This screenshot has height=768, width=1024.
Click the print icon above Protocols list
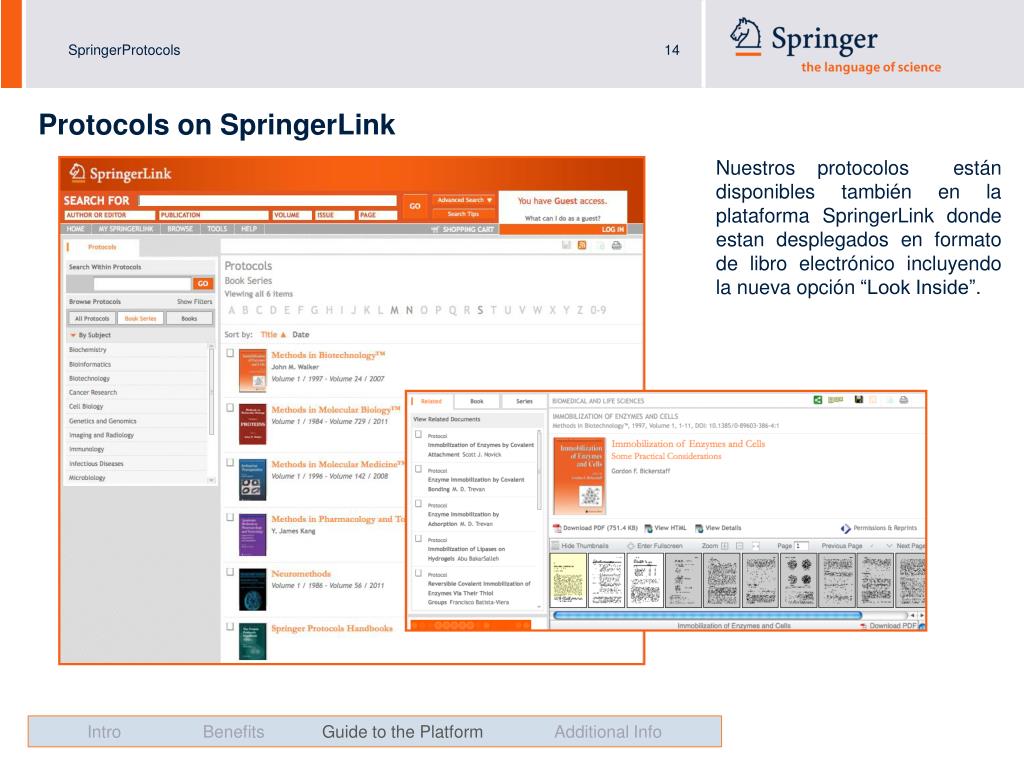[x=616, y=246]
